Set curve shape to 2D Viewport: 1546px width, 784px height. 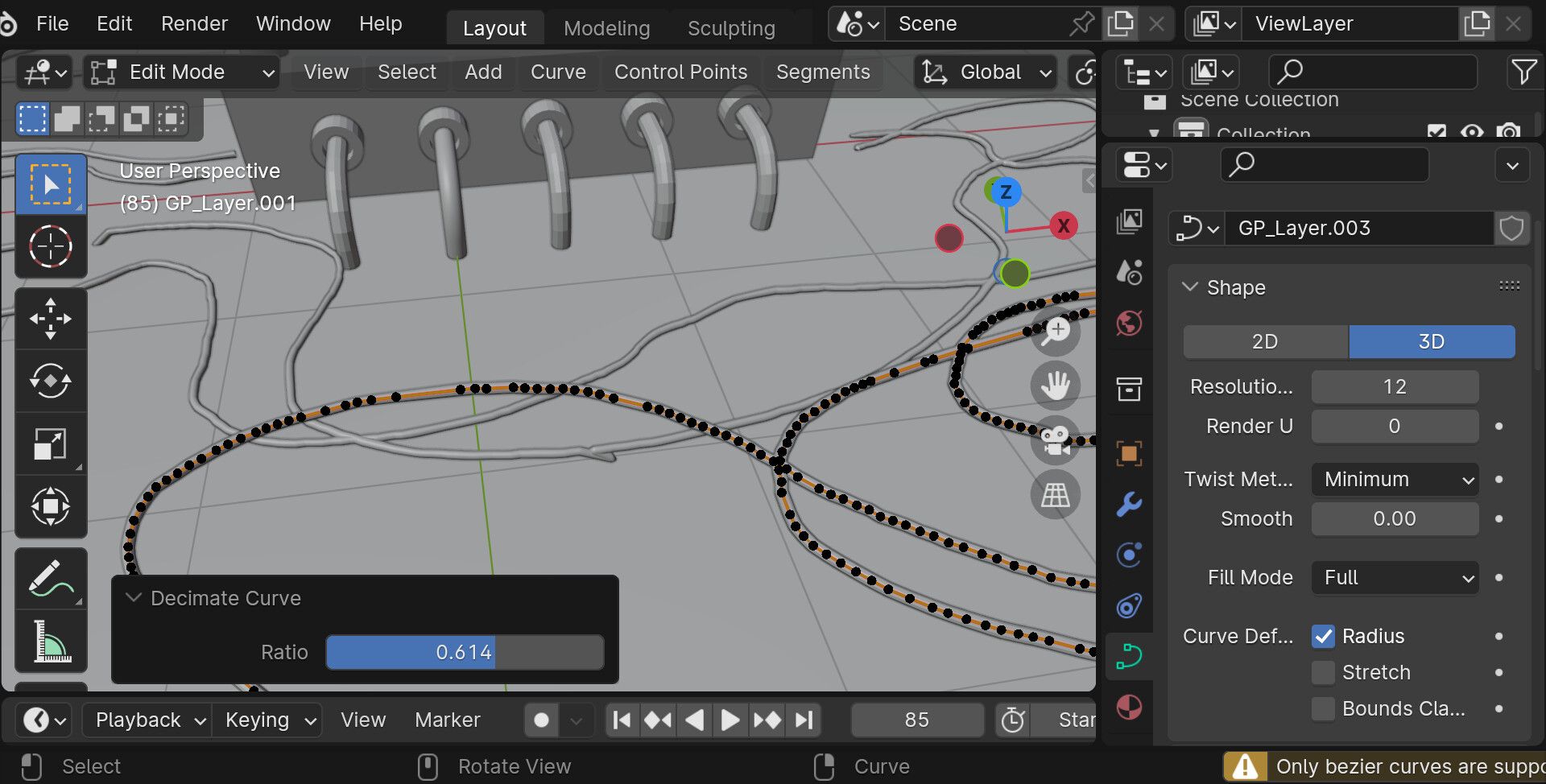click(x=1265, y=342)
